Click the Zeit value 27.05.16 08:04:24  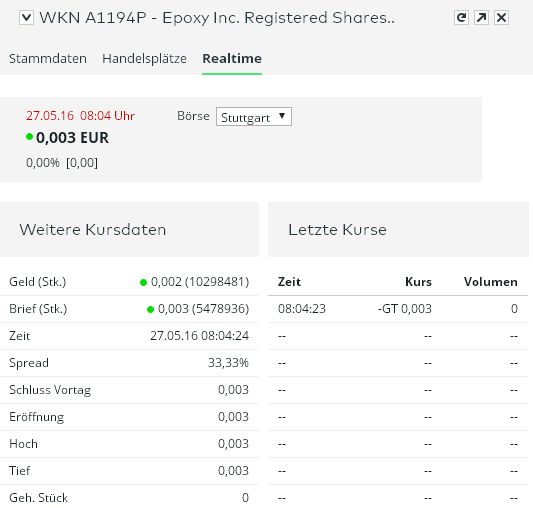pos(200,336)
